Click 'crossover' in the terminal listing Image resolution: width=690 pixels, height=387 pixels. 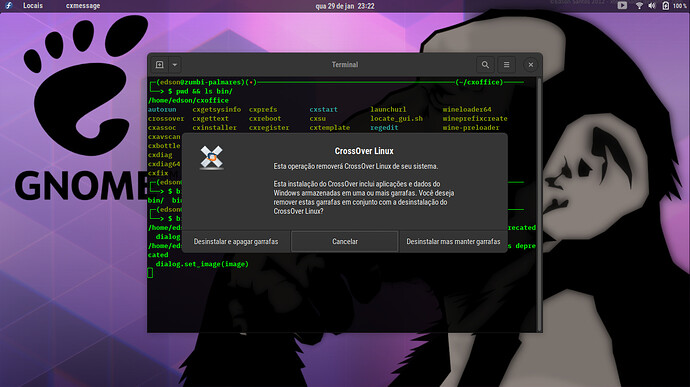[166, 118]
